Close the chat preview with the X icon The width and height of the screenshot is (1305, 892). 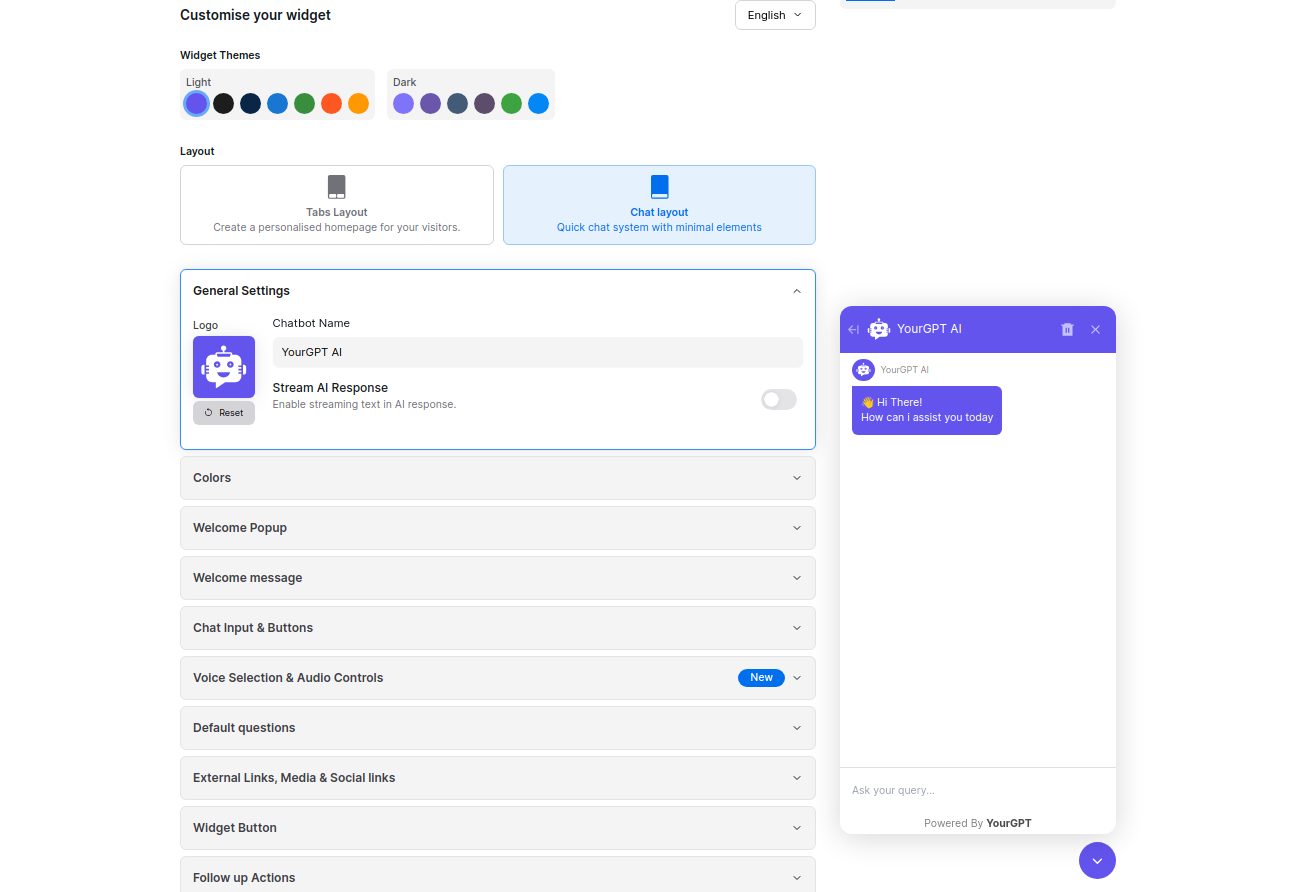tap(1095, 329)
